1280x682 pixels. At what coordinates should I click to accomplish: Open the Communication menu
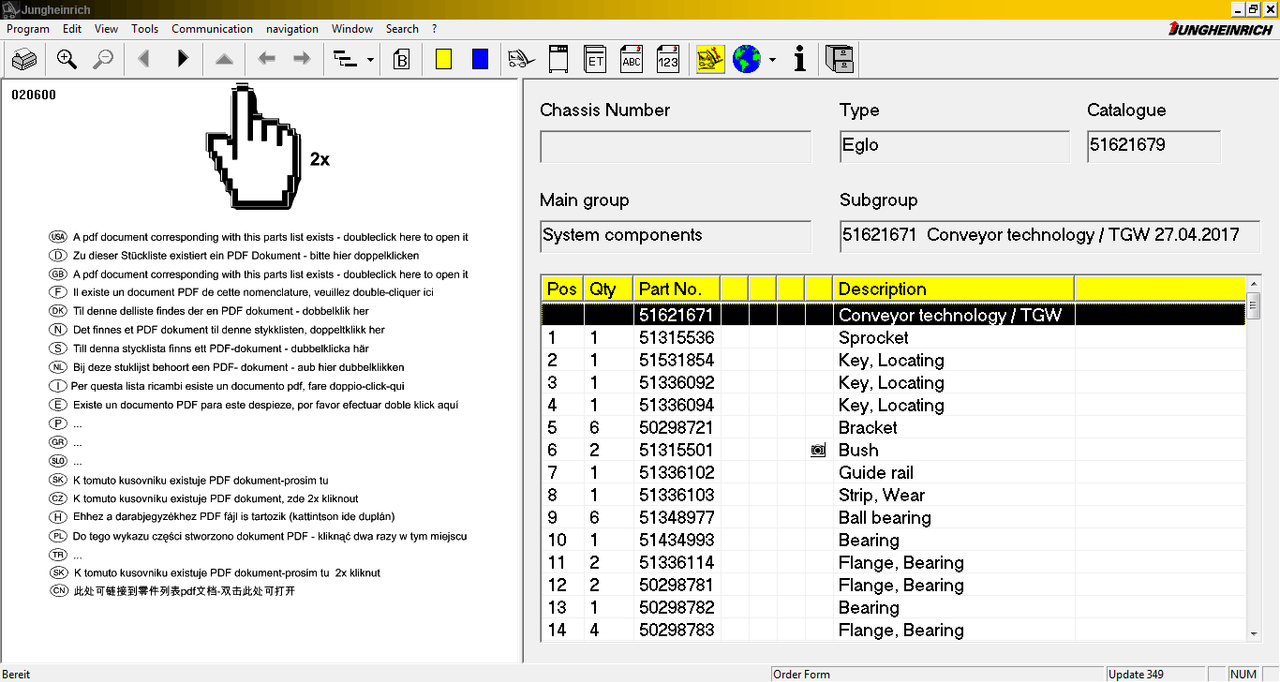212,29
